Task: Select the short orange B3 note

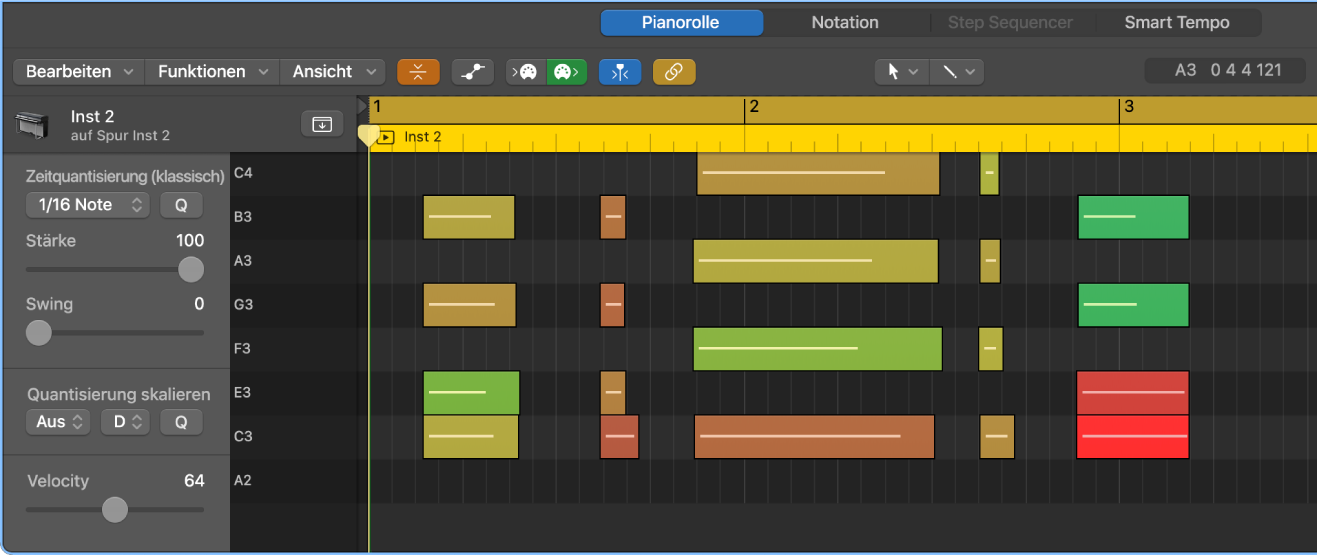Action: coord(613,217)
